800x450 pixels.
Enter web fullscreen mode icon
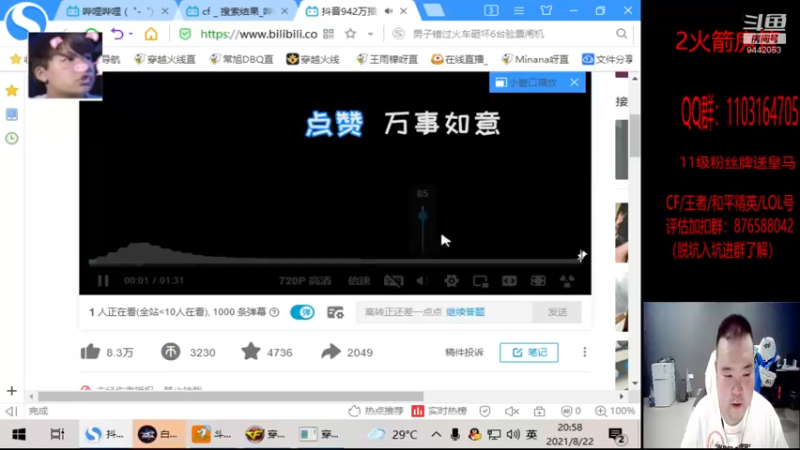coord(538,281)
